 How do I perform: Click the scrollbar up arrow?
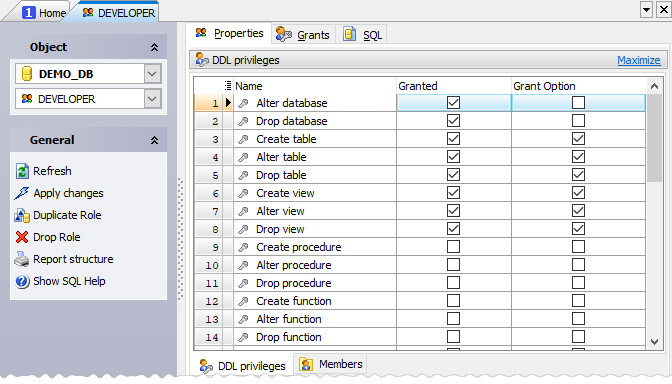pyautogui.click(x=654, y=86)
